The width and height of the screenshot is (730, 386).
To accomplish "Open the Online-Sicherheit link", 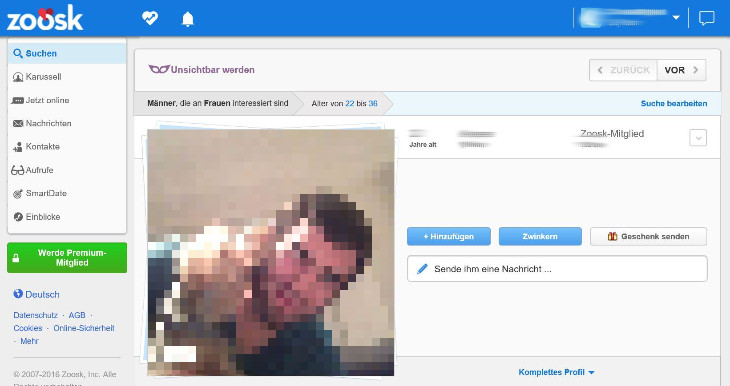I will (x=84, y=328).
